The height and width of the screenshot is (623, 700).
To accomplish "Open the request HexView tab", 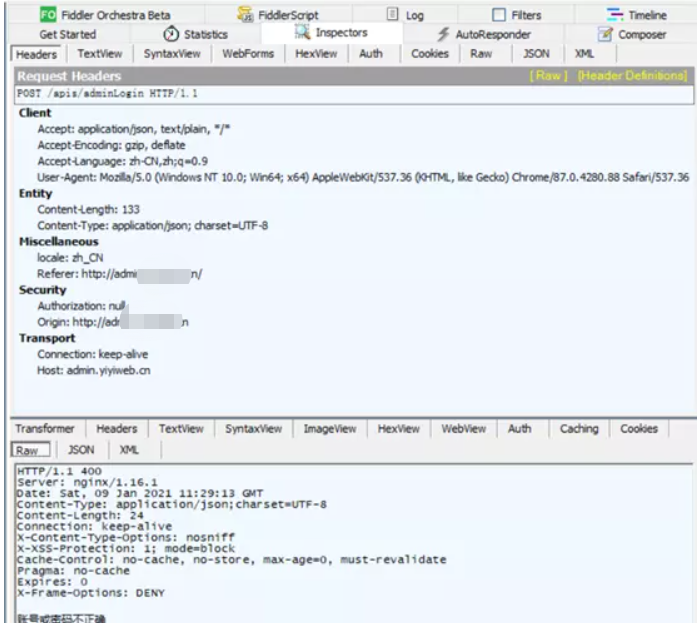I will (x=316, y=54).
